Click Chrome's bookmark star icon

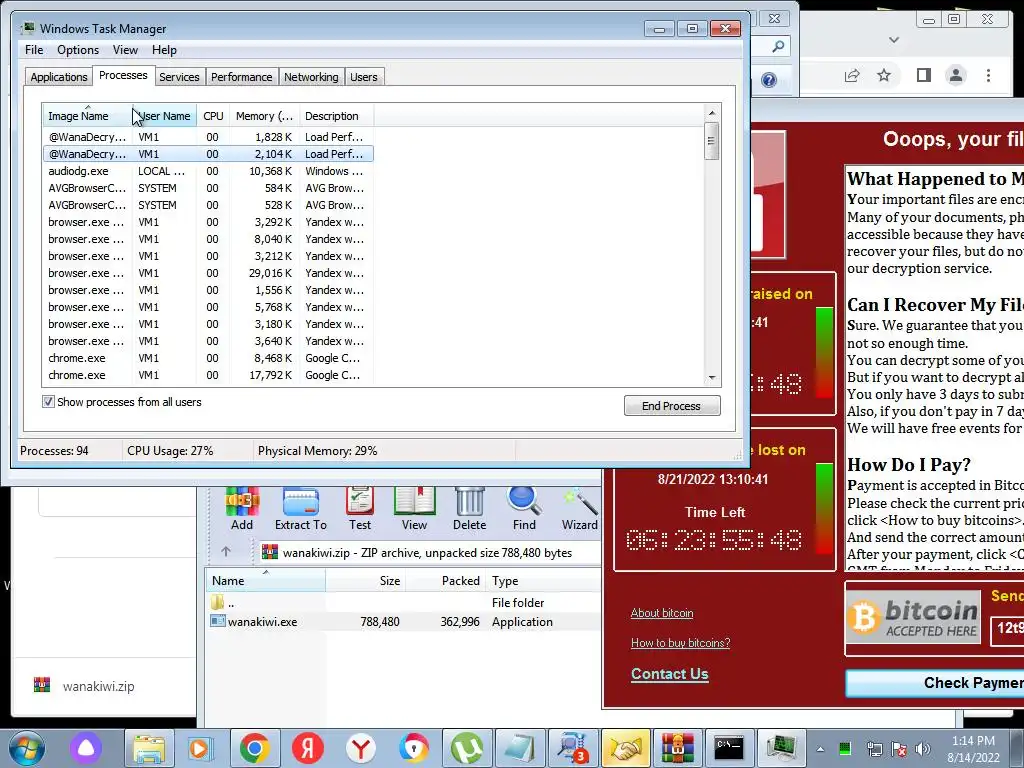(884, 76)
